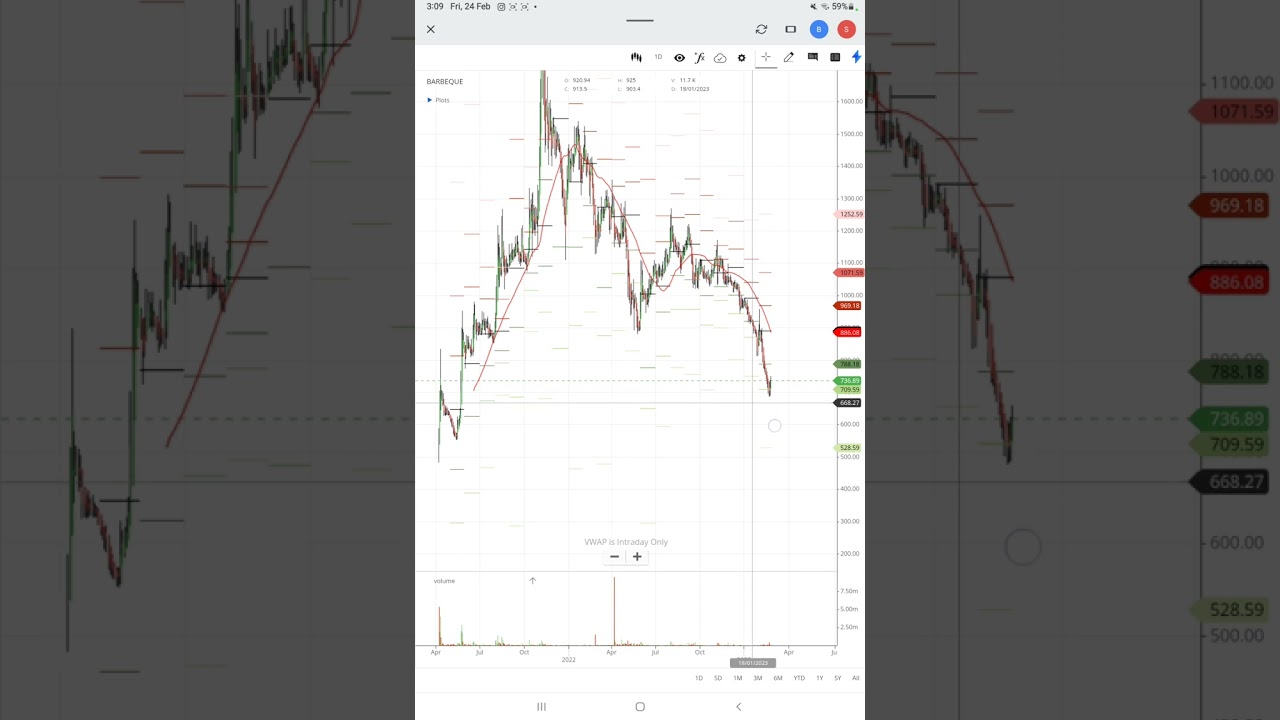
Task: Toggle the eye visibility icon in toolbar
Action: 680,57
